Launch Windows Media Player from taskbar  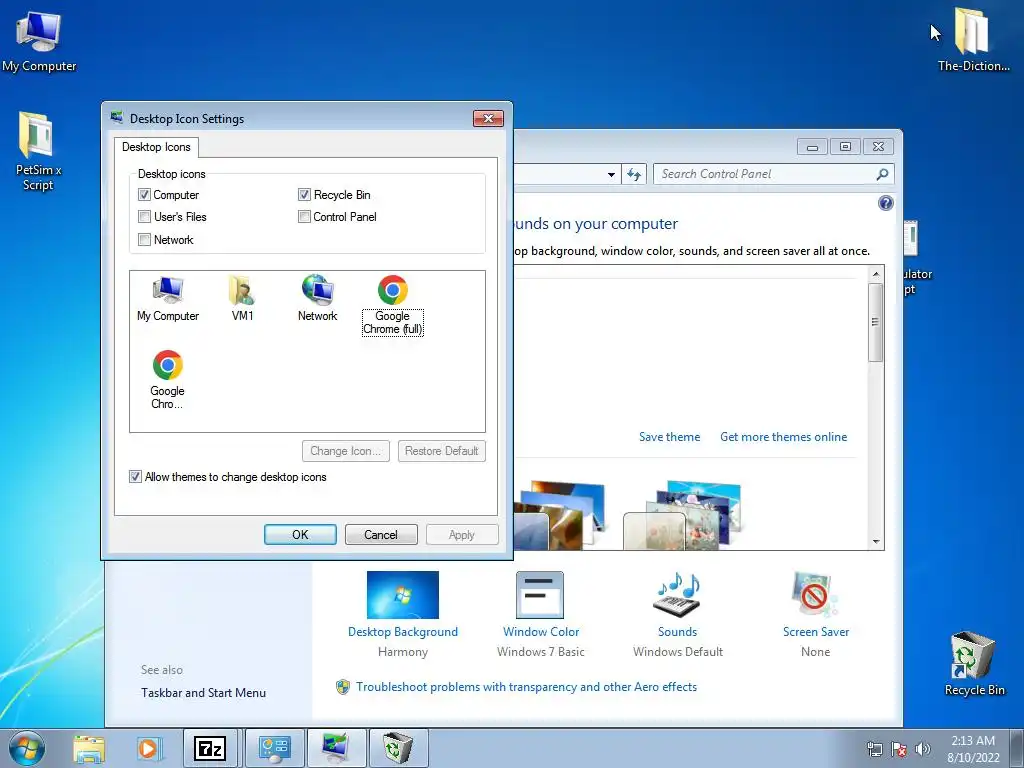(x=148, y=748)
